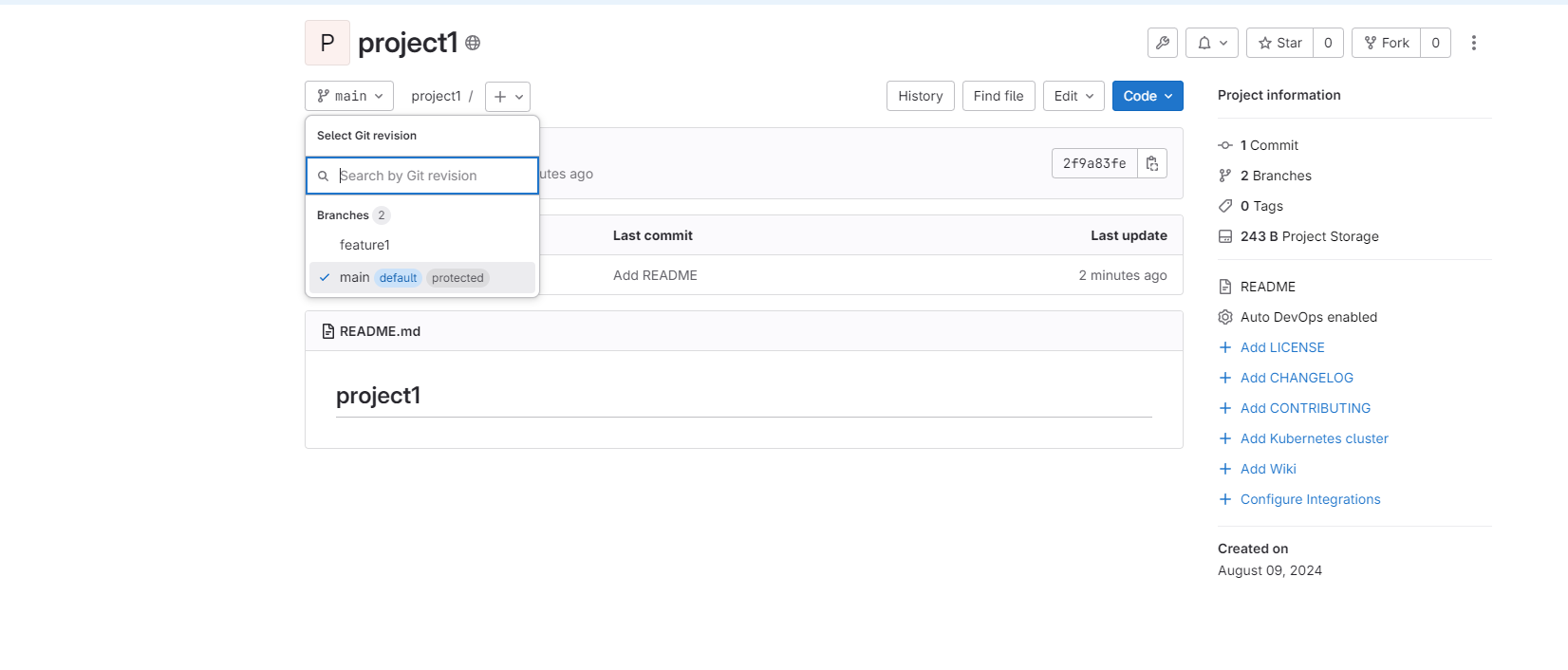Click Add CHANGELOG link

(x=1297, y=378)
